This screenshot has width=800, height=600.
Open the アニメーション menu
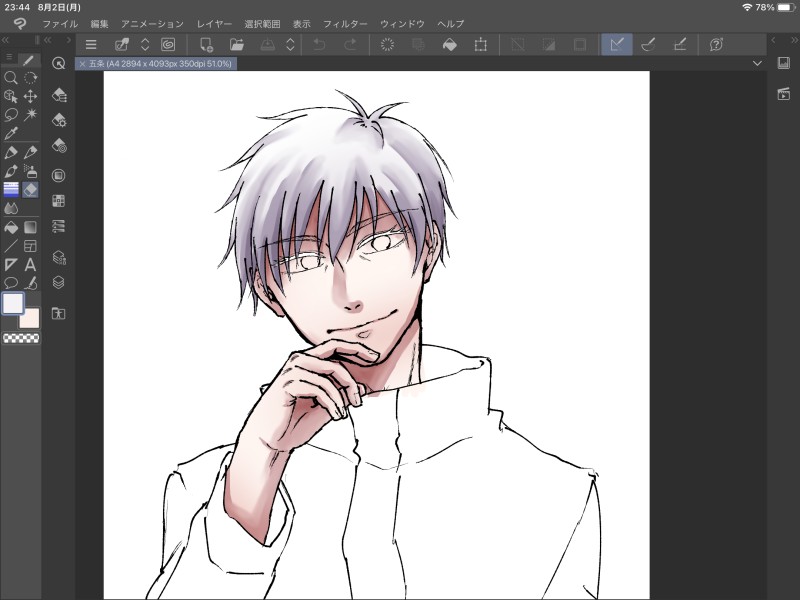152,24
